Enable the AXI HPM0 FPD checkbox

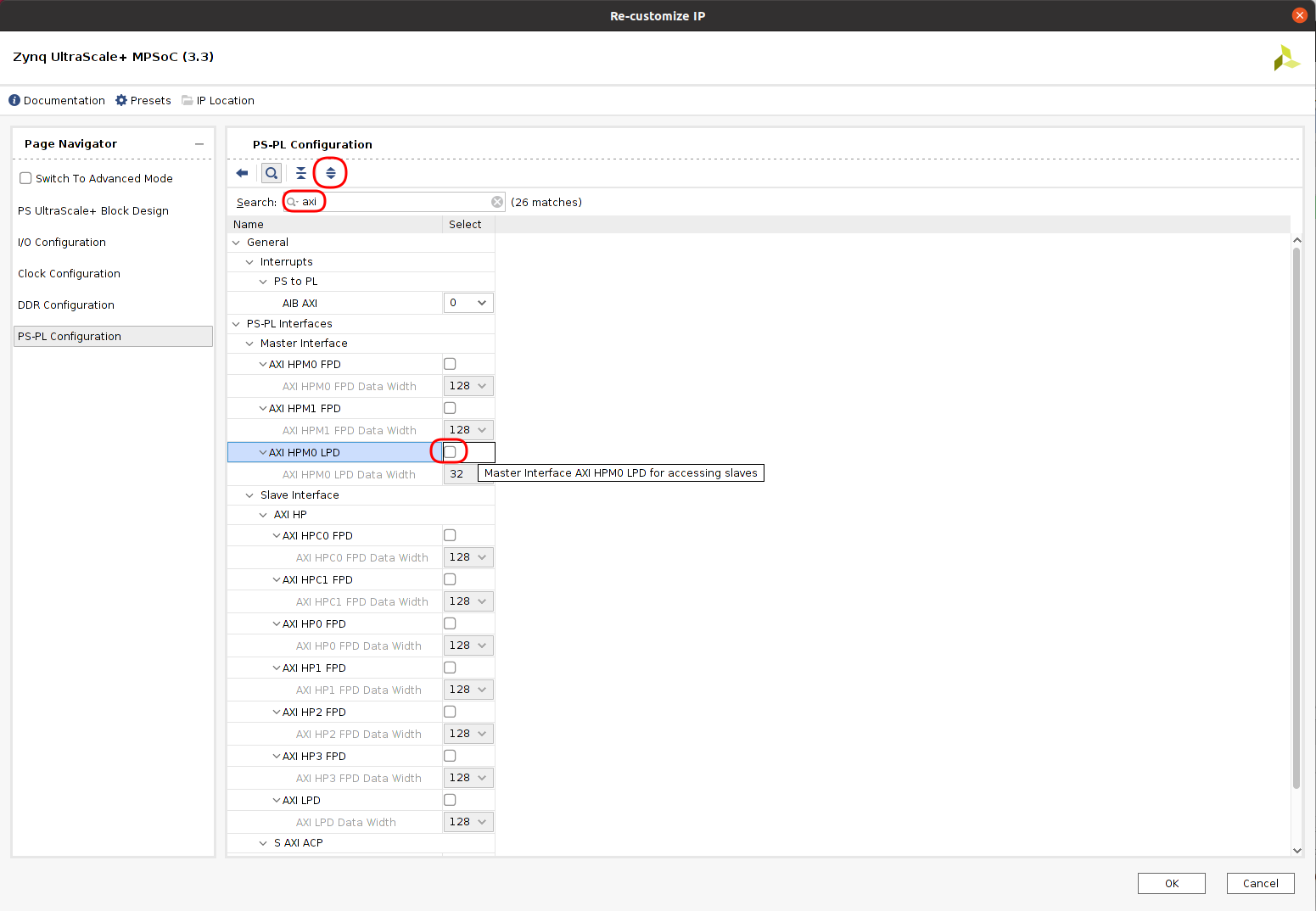(x=450, y=364)
